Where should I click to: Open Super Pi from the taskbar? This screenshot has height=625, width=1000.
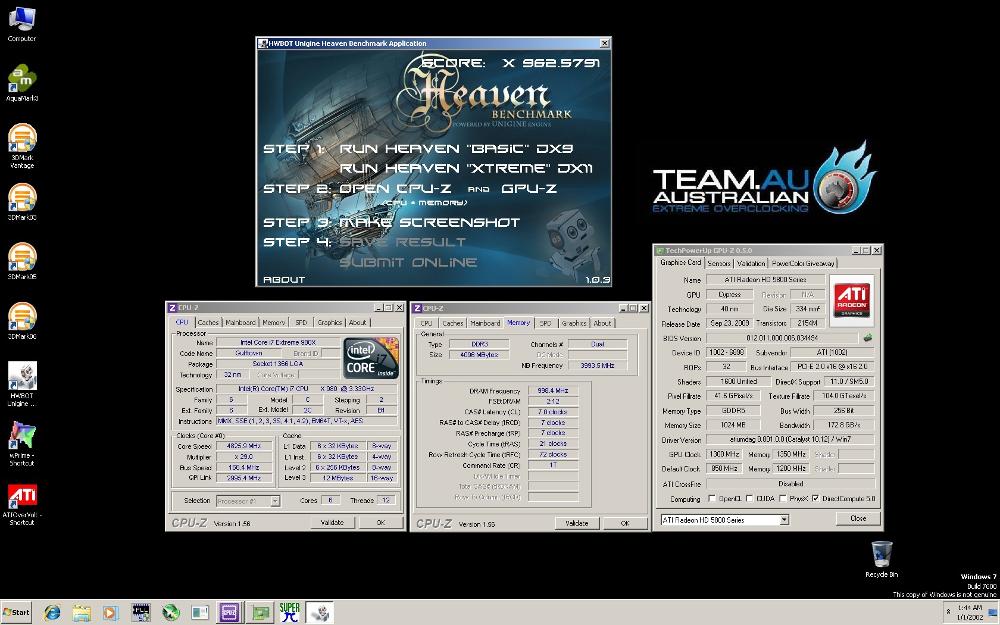tap(290, 613)
